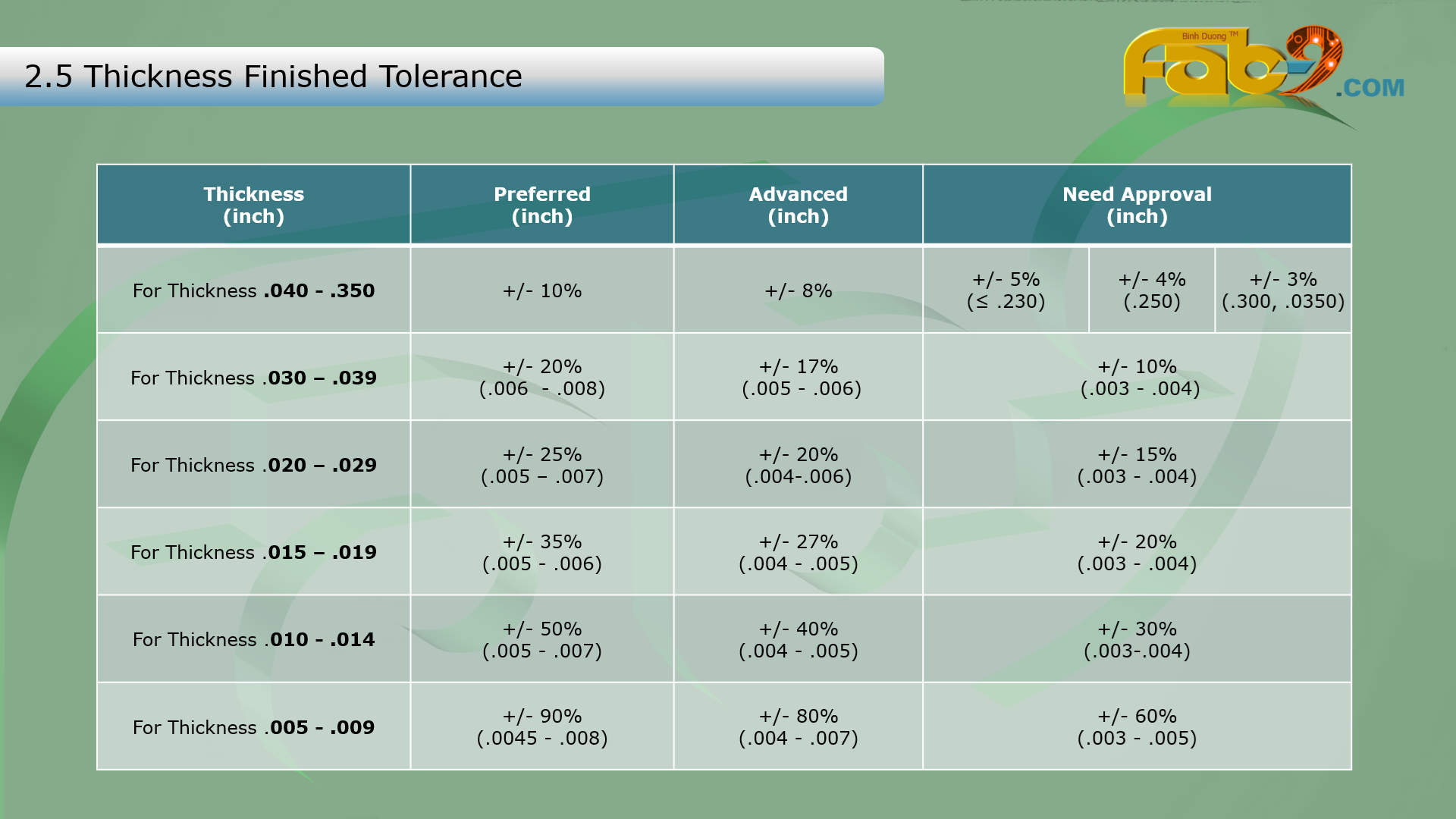This screenshot has width=1456, height=819.
Task: Click the +/- 4% (.250) cell
Action: 1151,290
